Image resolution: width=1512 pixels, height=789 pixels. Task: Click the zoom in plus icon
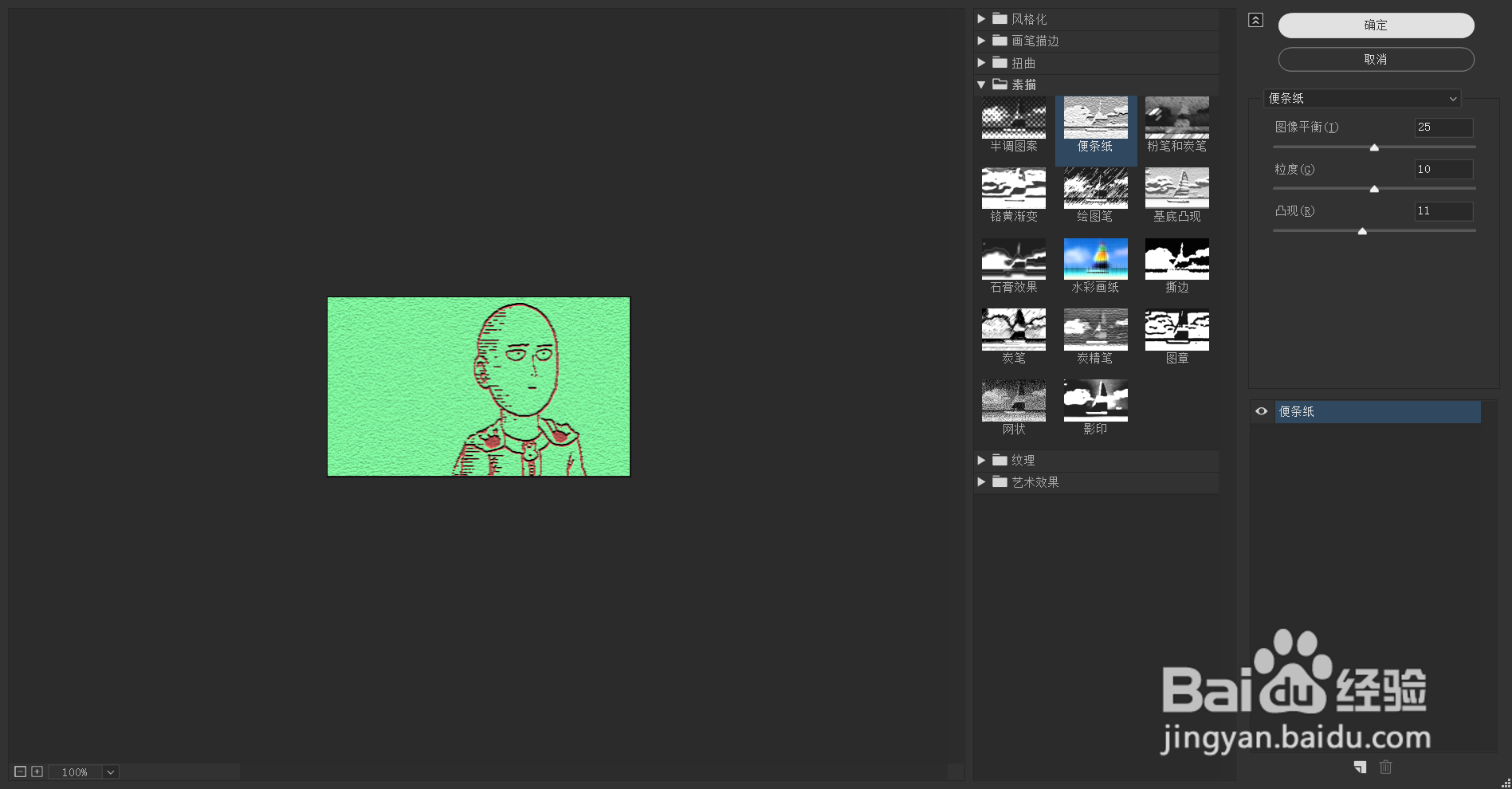pos(37,771)
